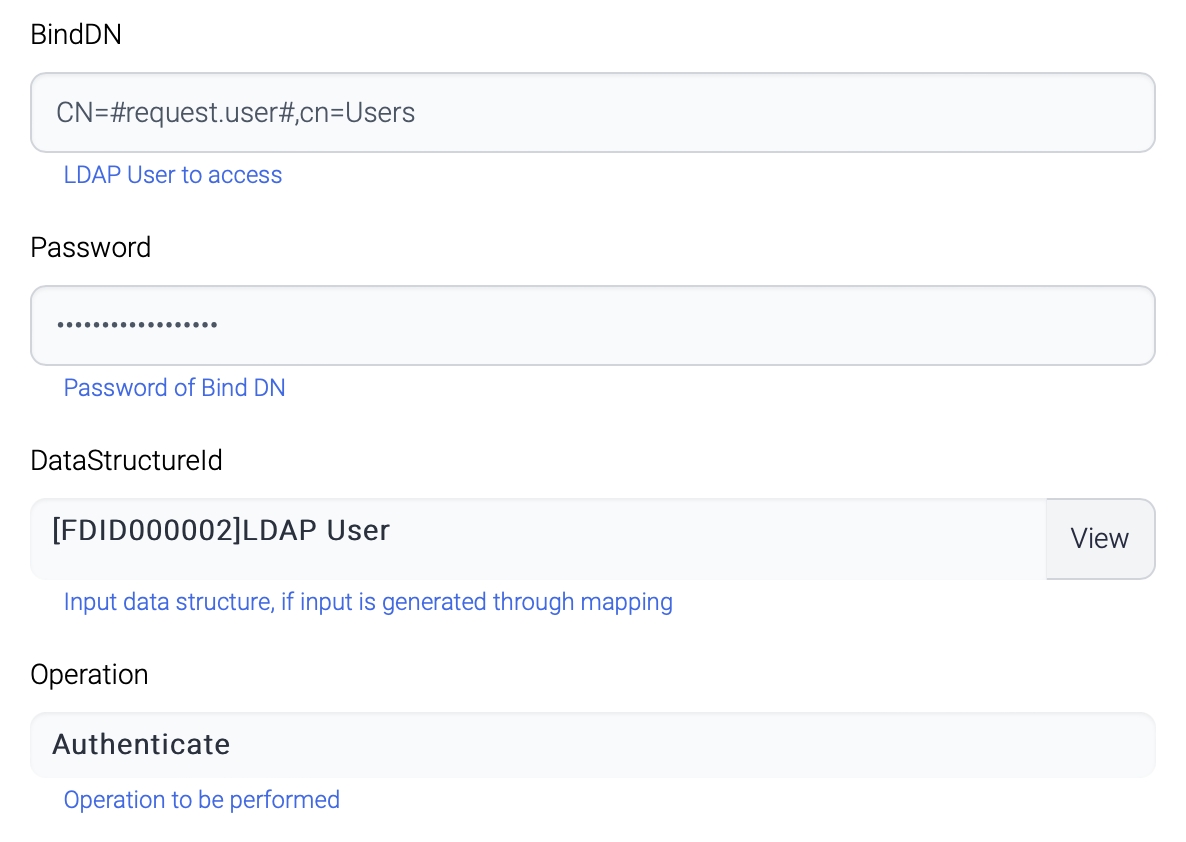Click the 'Authenticate' value text

click(x=141, y=745)
